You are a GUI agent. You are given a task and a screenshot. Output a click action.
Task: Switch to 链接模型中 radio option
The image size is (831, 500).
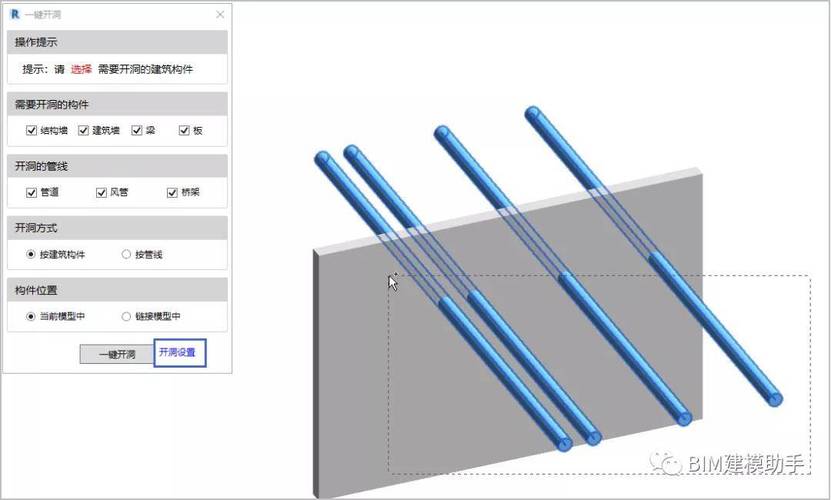pyautogui.click(x=126, y=317)
